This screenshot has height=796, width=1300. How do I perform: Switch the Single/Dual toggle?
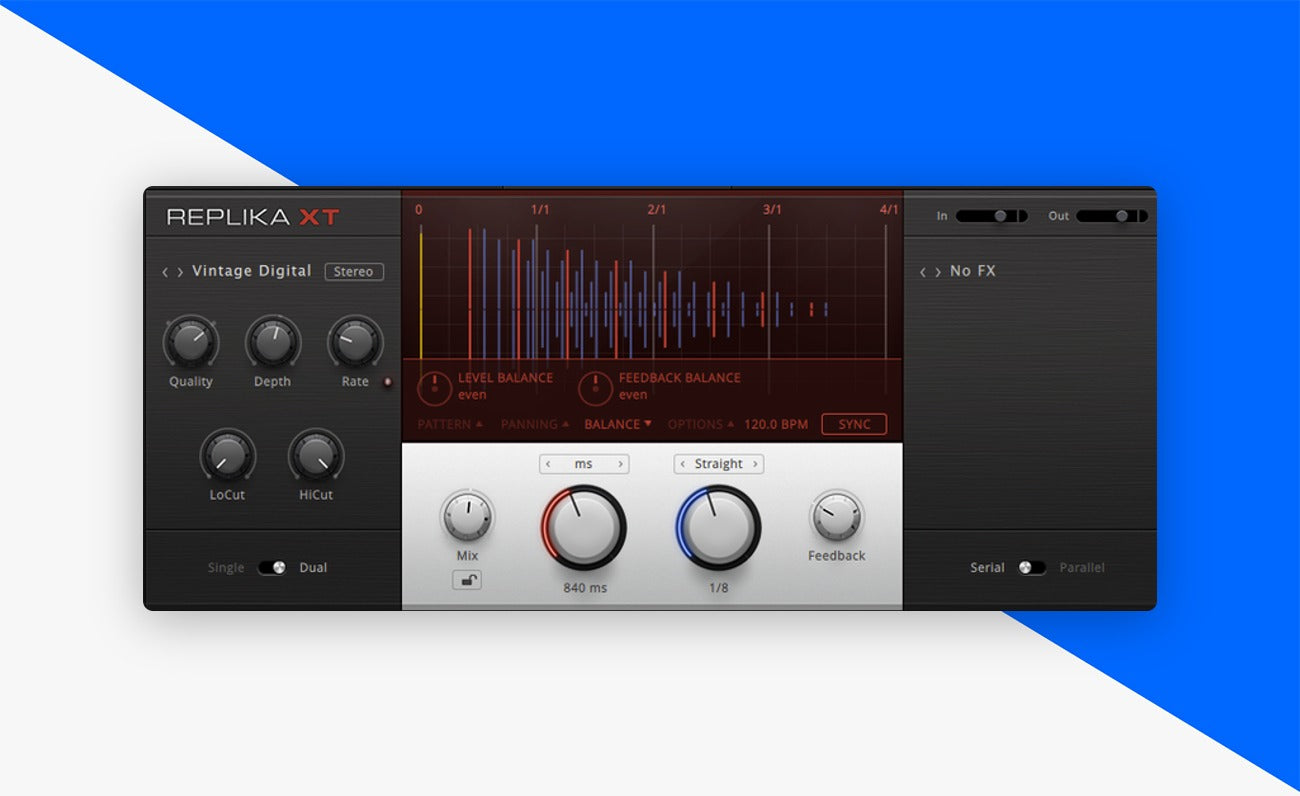click(272, 567)
